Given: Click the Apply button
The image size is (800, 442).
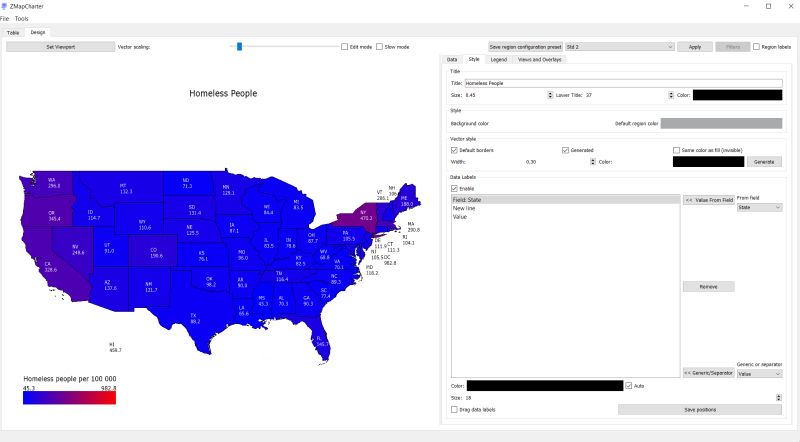Looking at the screenshot, I should 694,47.
